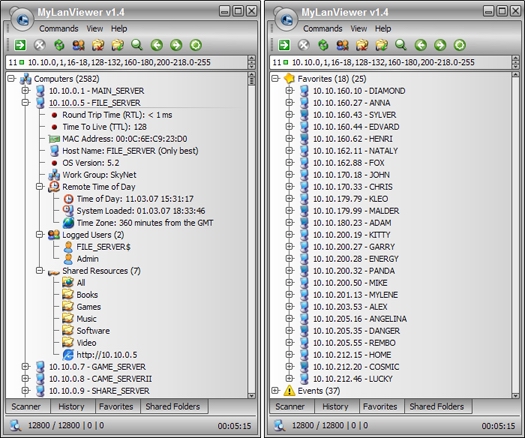
Task: Expand the 10.10.0.7 - GAME_SERVER node
Action: tap(25, 366)
